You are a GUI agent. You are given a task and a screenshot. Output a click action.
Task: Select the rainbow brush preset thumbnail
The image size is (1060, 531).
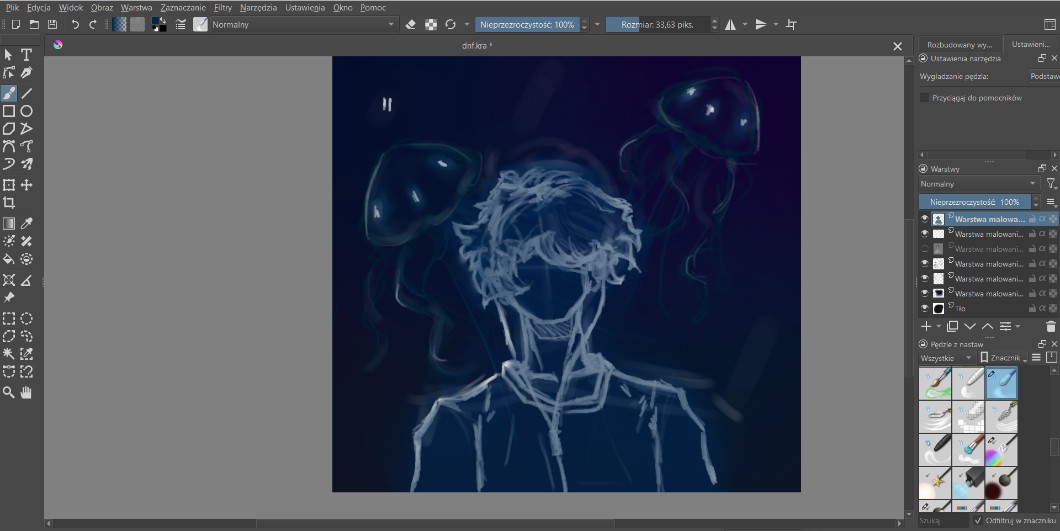[x=1001, y=450]
